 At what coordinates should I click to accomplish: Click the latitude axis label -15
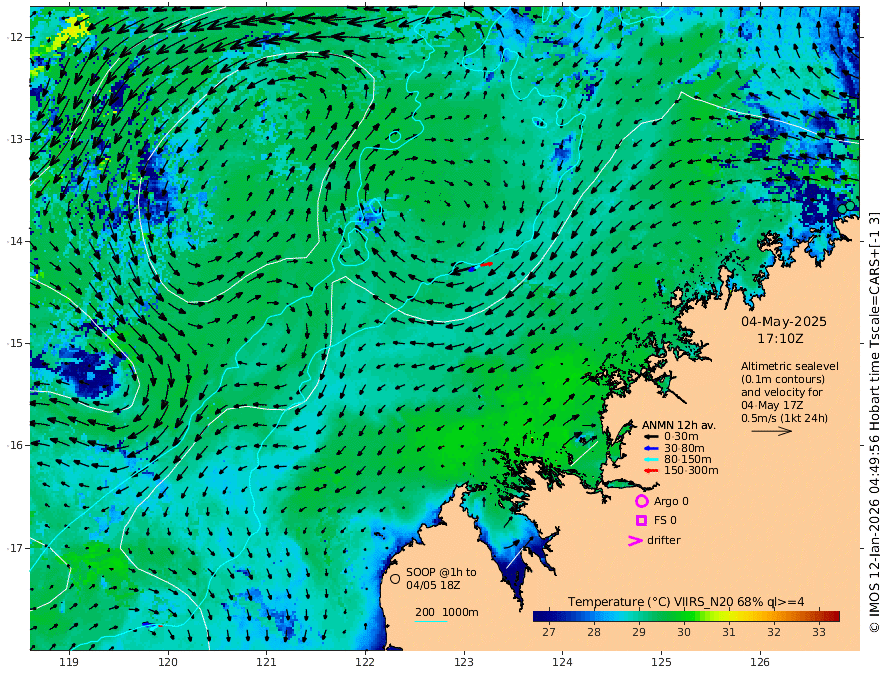[x=15, y=343]
